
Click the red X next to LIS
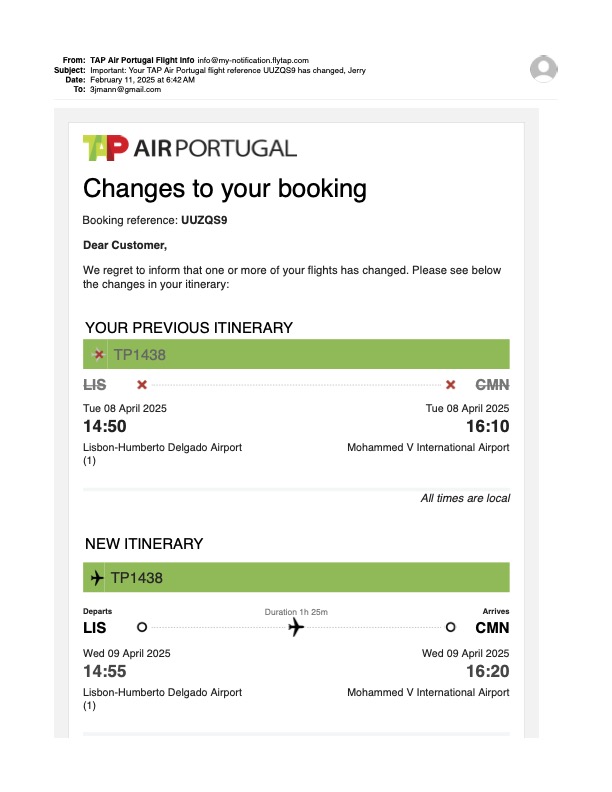pos(142,384)
